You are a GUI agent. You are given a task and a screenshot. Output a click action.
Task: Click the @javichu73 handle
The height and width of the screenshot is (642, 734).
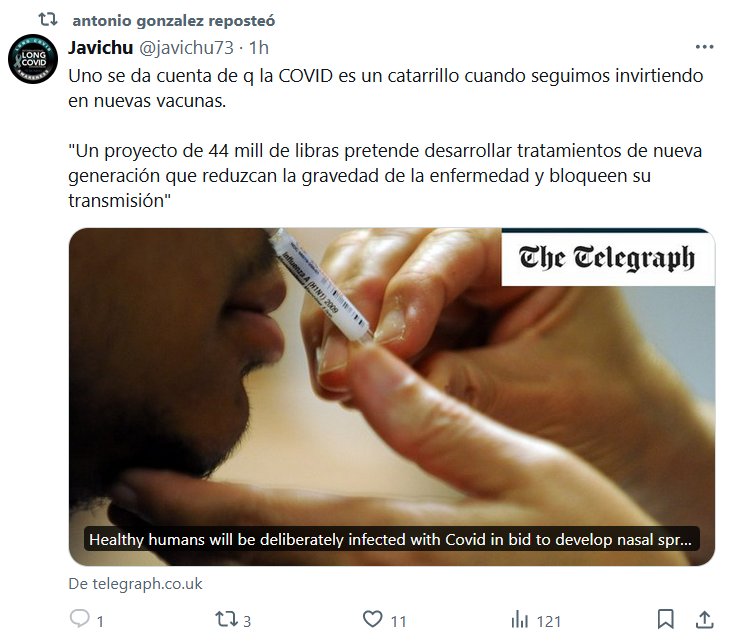(x=186, y=47)
